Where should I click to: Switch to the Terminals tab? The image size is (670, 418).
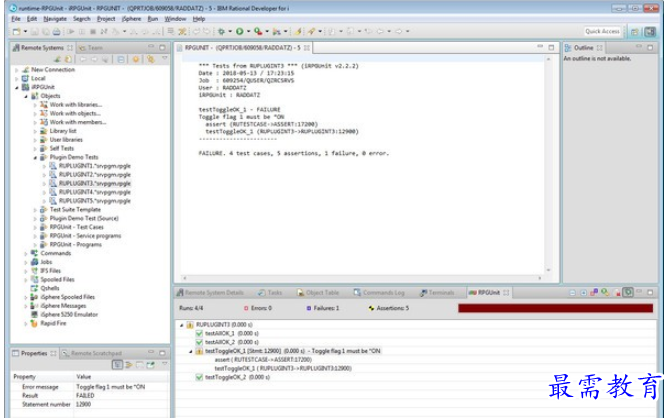click(x=437, y=293)
